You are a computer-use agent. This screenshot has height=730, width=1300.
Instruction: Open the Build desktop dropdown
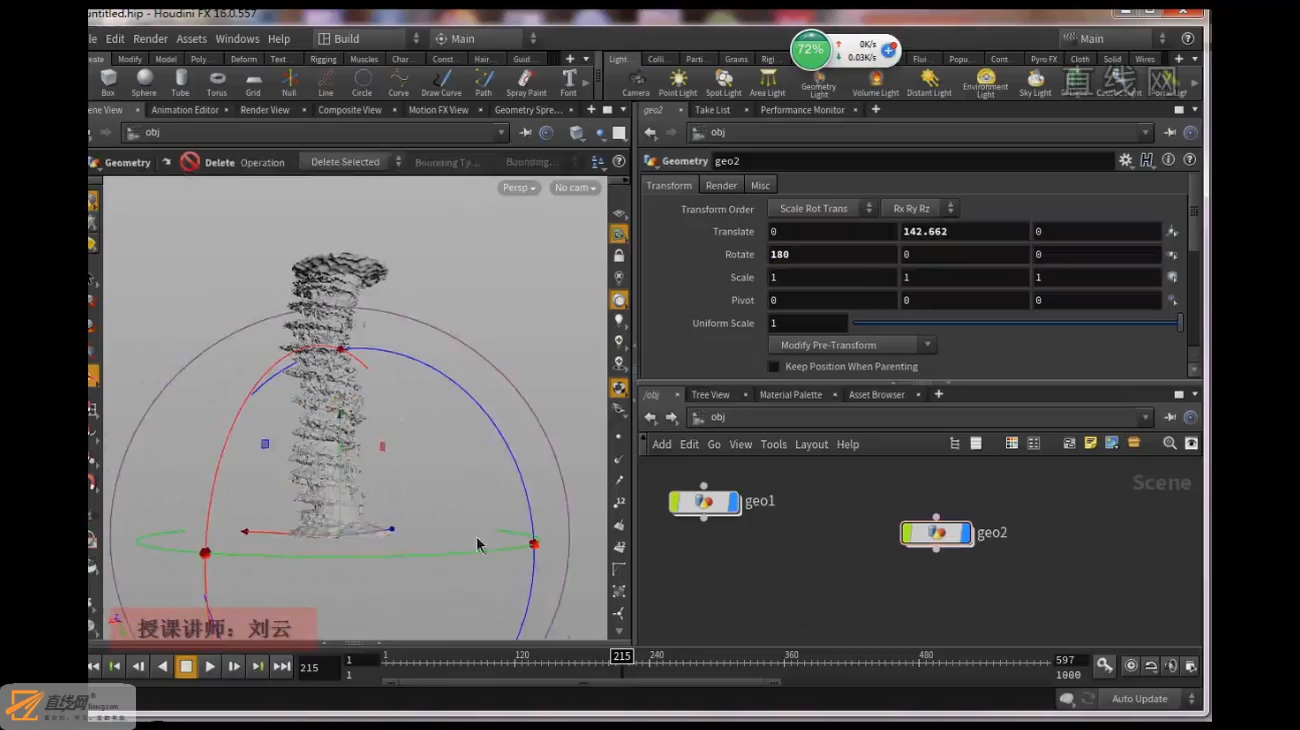(367, 39)
